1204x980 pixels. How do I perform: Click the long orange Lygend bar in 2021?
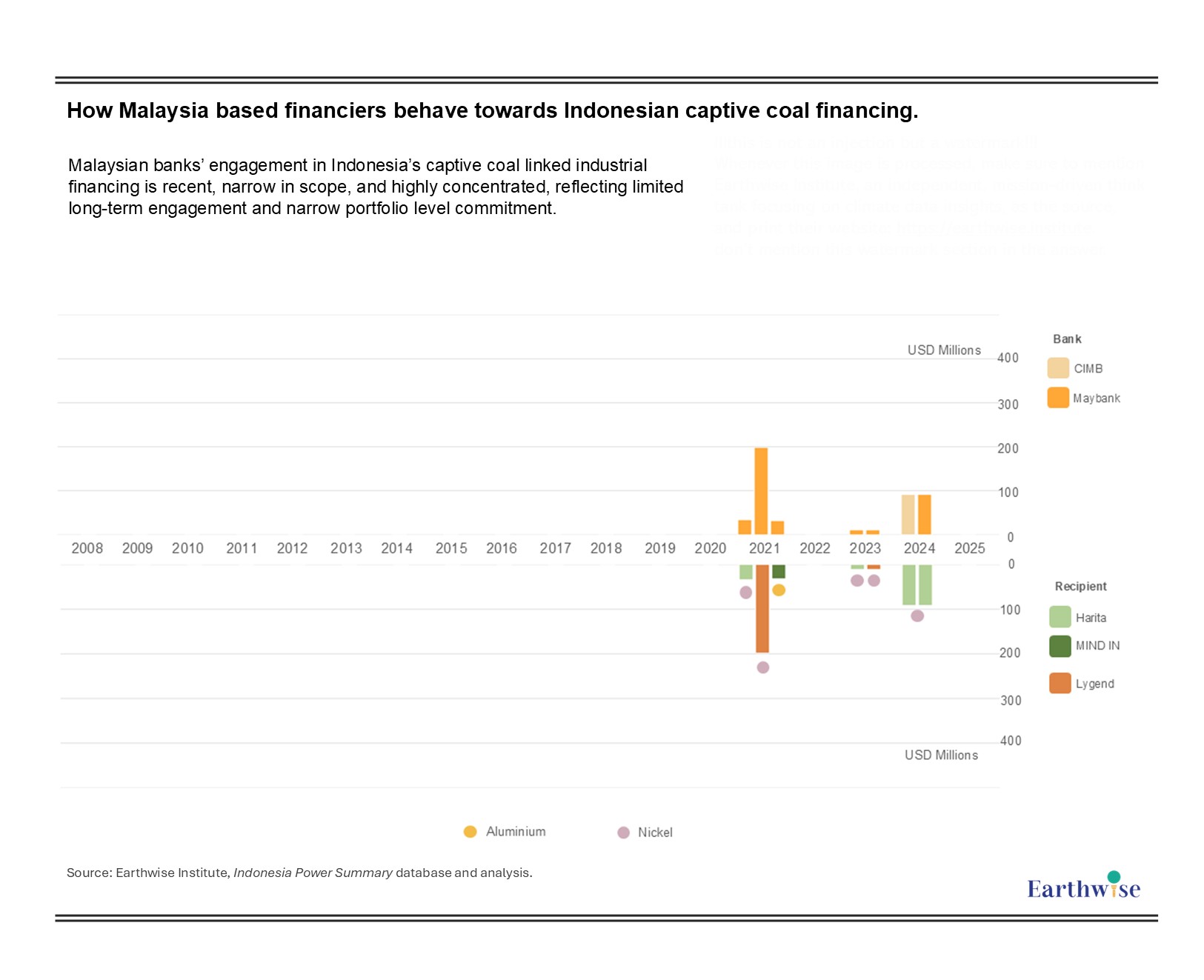click(x=762, y=608)
